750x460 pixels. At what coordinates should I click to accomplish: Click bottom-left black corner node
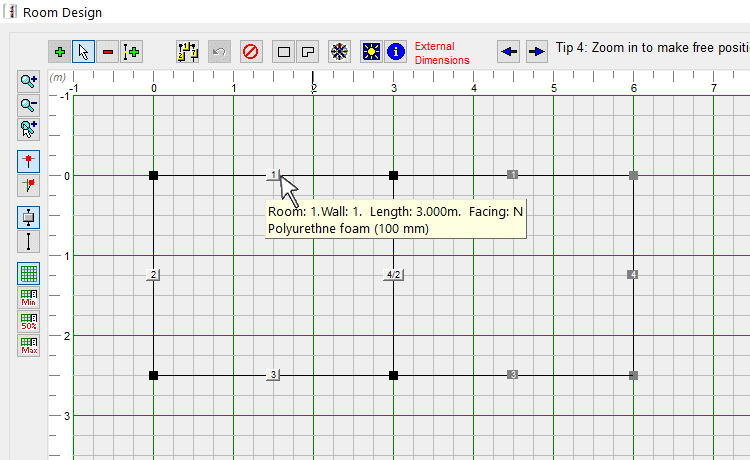tap(153, 375)
